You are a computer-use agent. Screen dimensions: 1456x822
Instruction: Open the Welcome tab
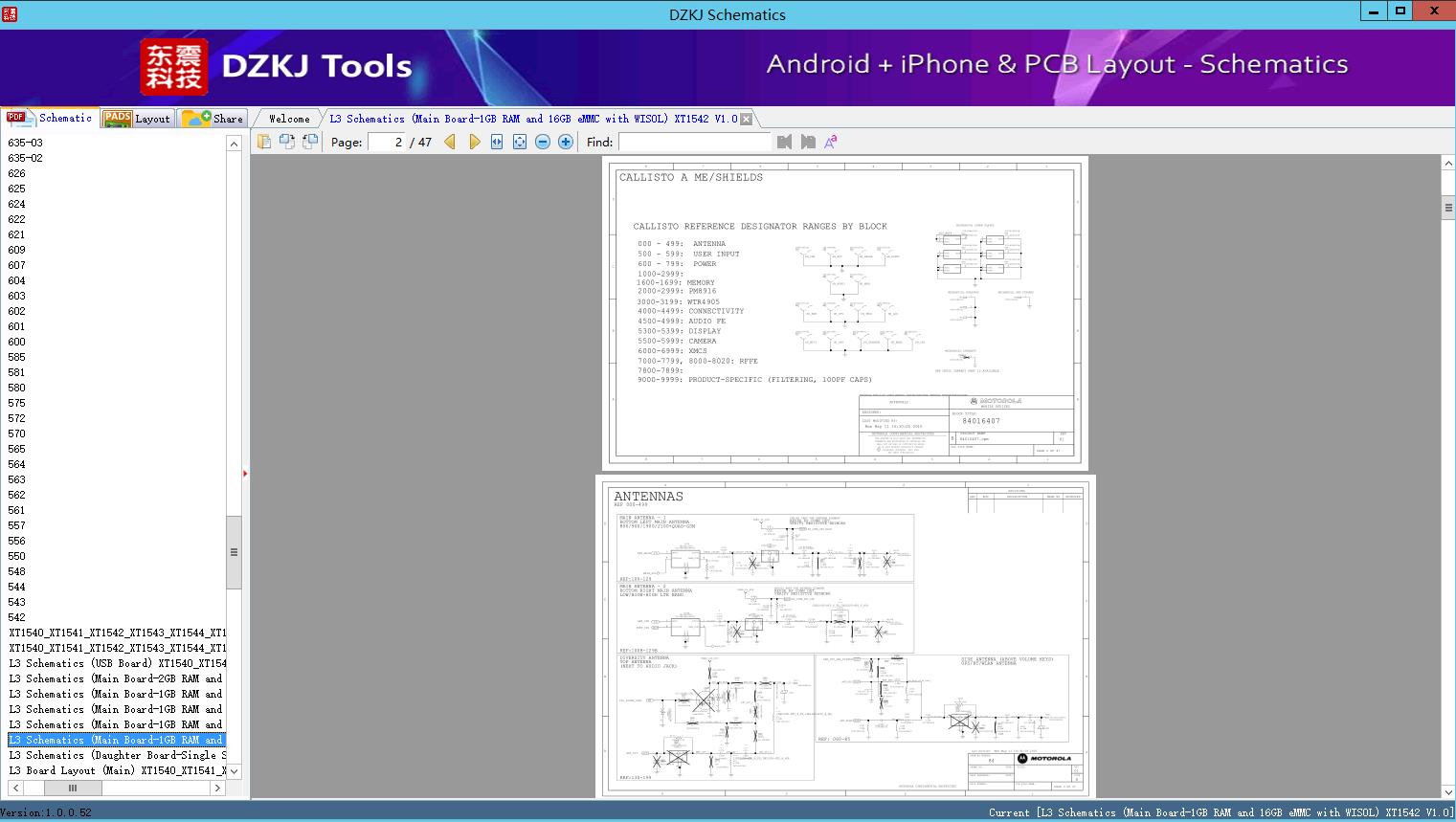286,118
